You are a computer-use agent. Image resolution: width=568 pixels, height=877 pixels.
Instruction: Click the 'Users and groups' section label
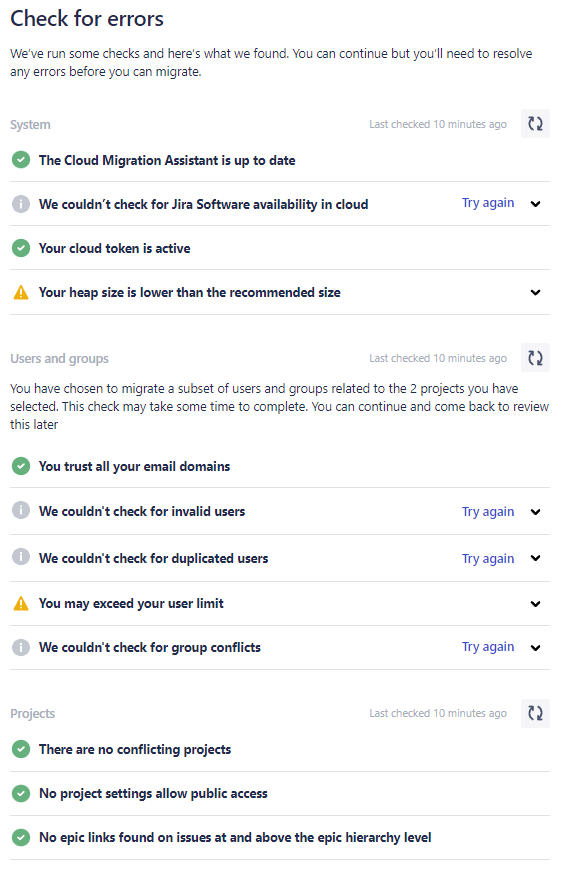[59, 359]
